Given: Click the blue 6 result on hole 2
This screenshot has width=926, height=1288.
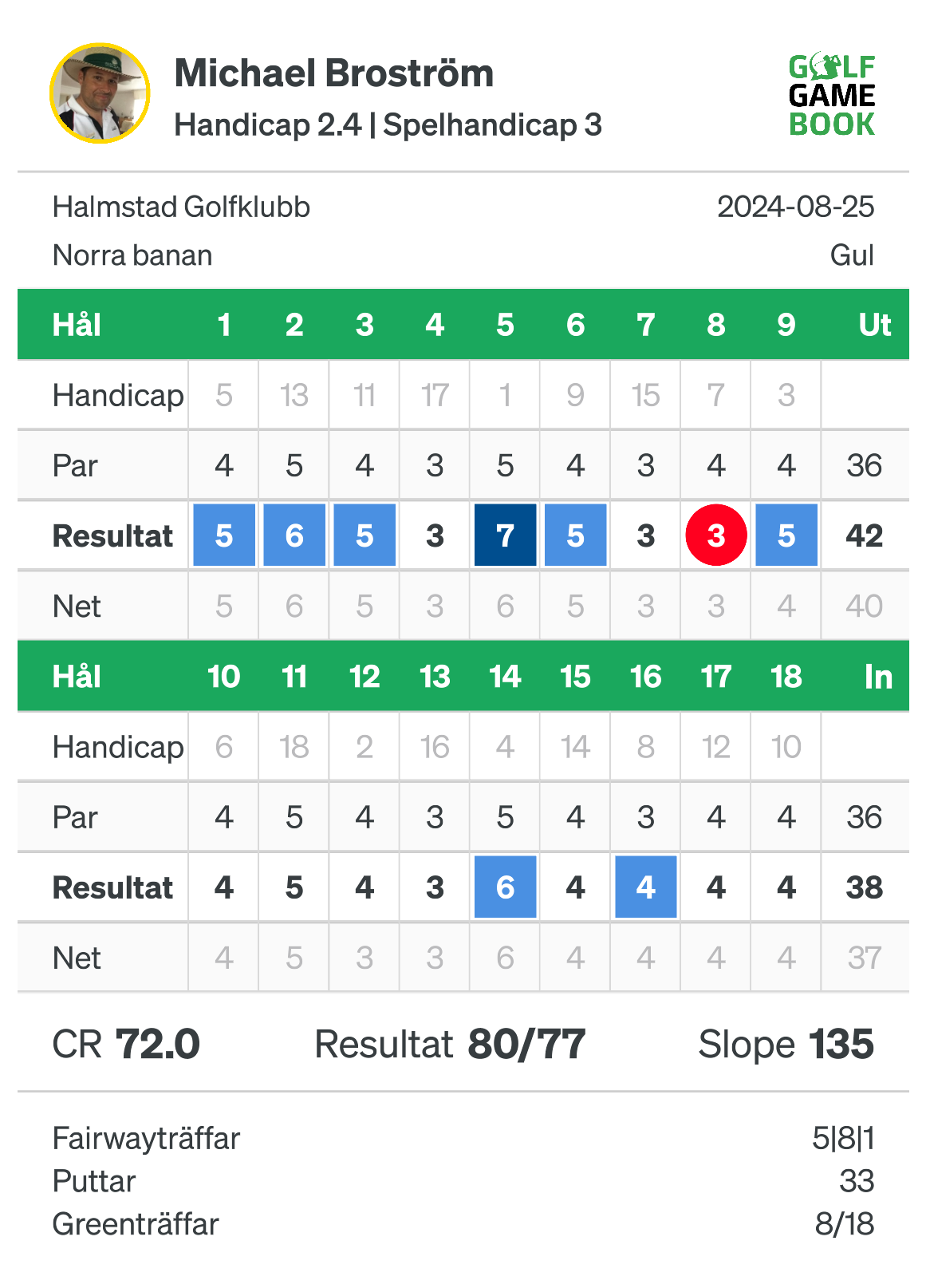Looking at the screenshot, I should (294, 535).
